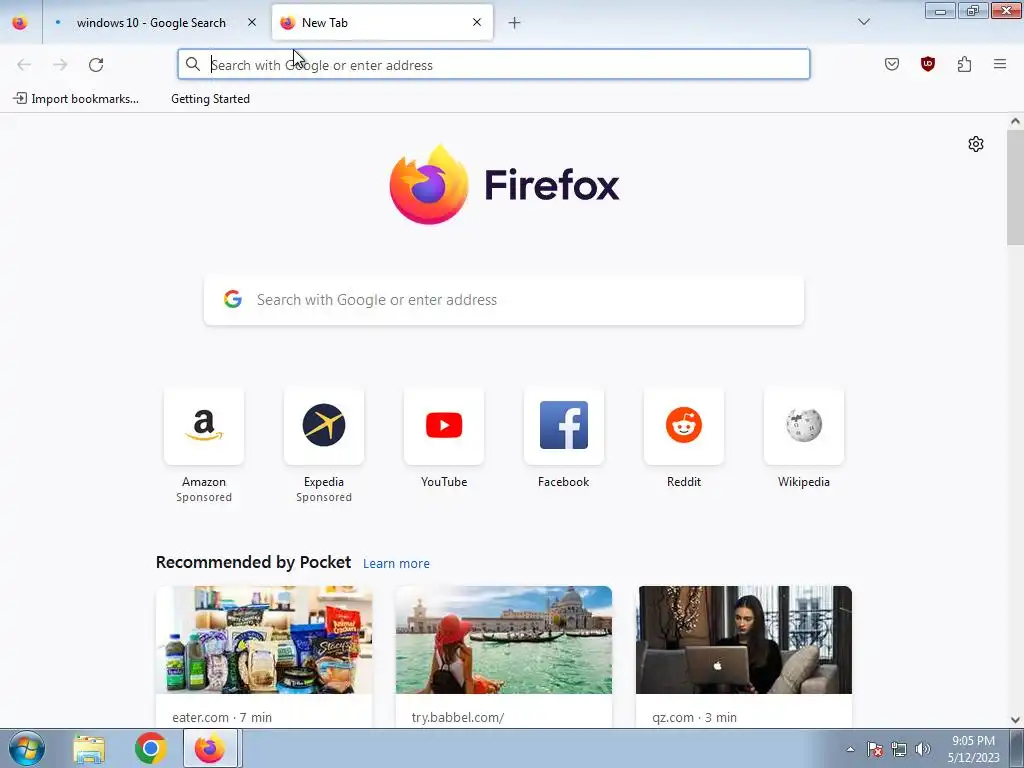Expand the list all tabs chevron
Screen dimensions: 1024x768
(x=863, y=22)
